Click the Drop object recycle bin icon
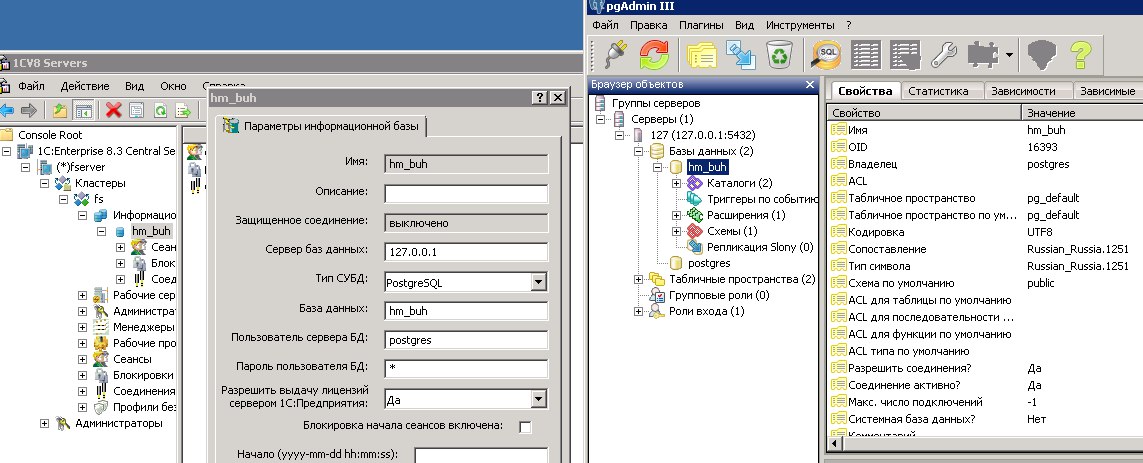The width and height of the screenshot is (1143, 463). click(x=779, y=55)
